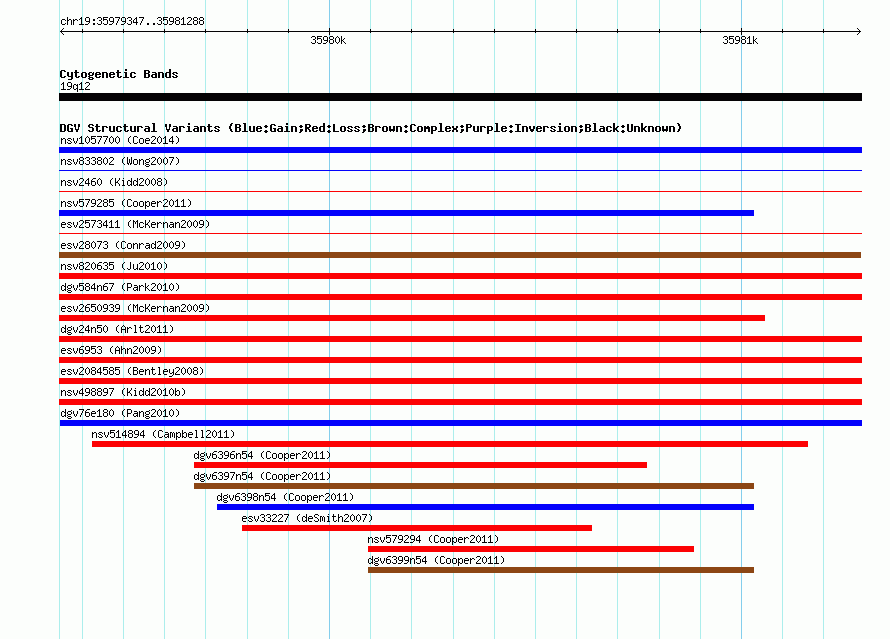Select the esv2084585 red loss bar
The height and width of the screenshot is (639, 890).
[x=460, y=381]
